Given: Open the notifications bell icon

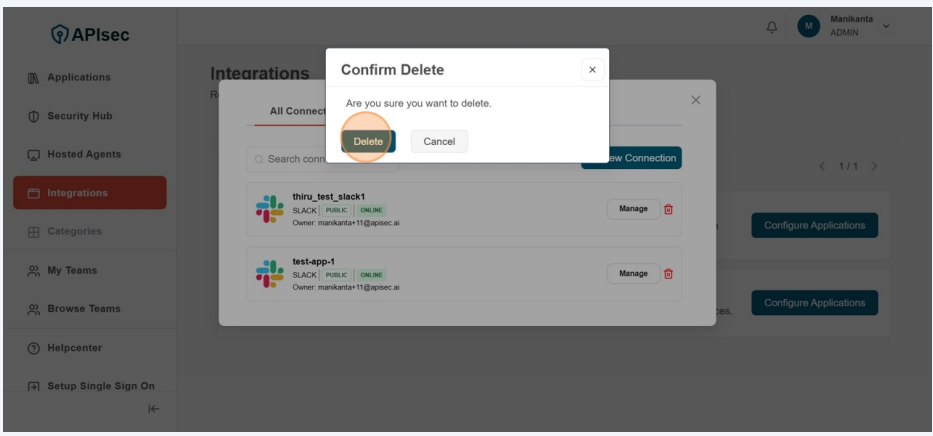Looking at the screenshot, I should click(x=771, y=27).
